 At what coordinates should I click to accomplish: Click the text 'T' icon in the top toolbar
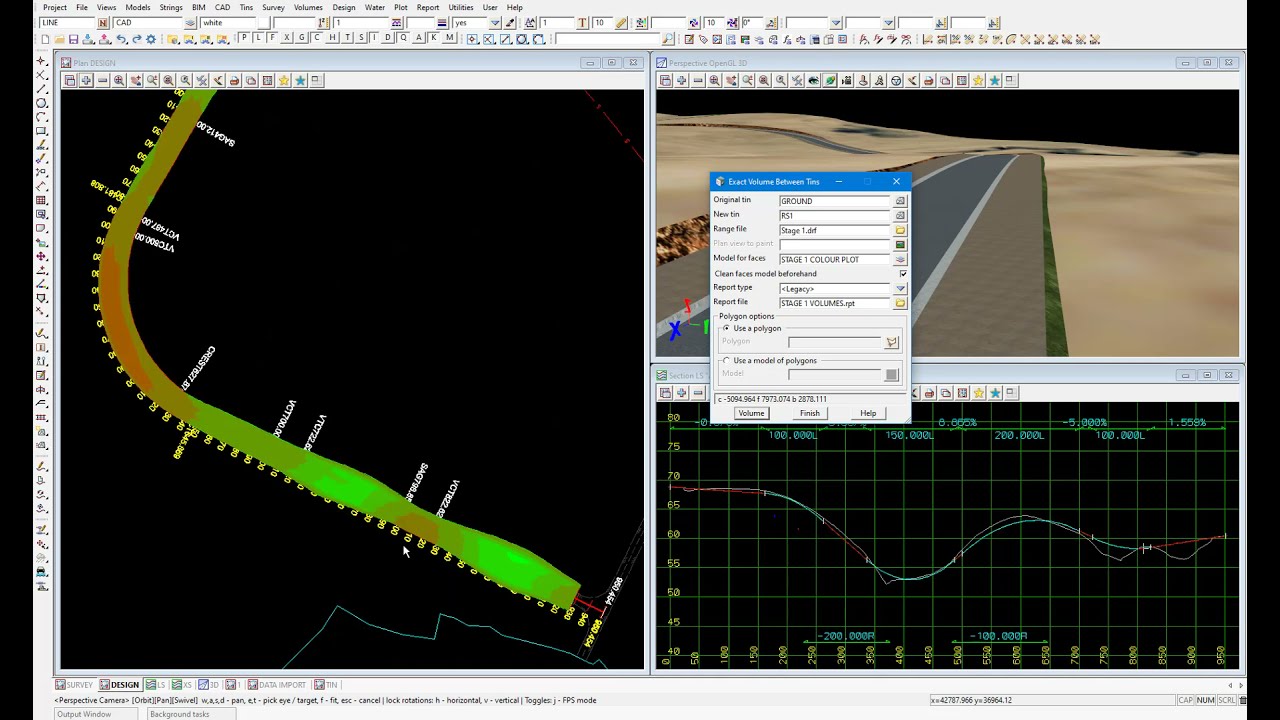582,22
